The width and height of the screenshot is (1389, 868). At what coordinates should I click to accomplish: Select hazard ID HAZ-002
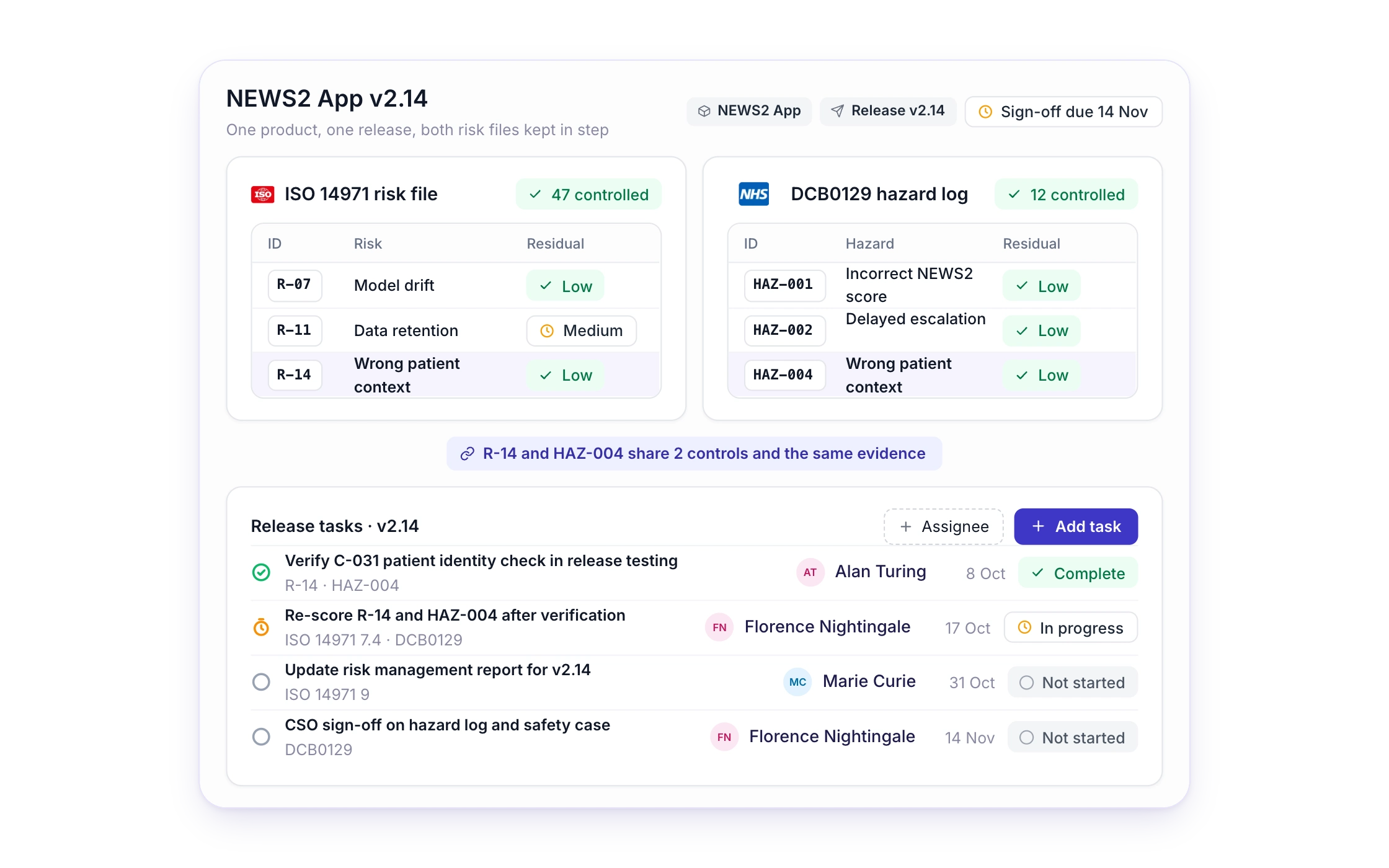[784, 330]
